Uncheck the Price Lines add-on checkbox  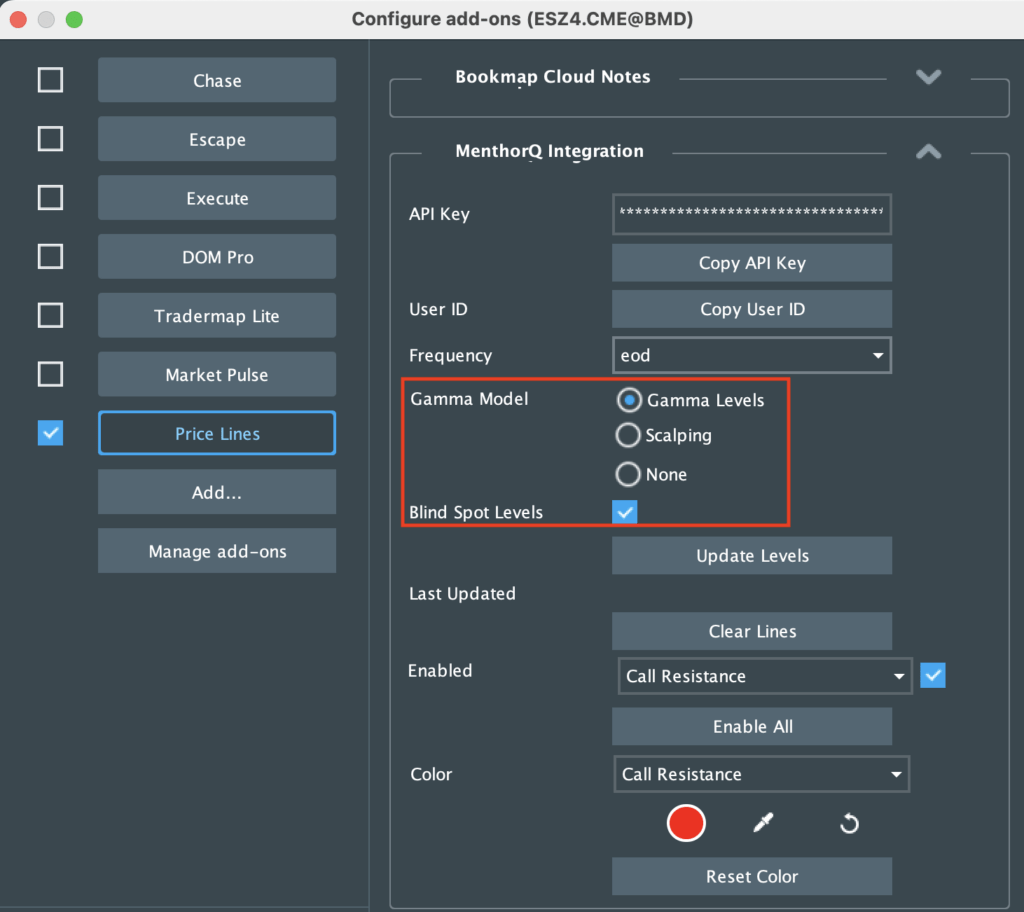50,432
